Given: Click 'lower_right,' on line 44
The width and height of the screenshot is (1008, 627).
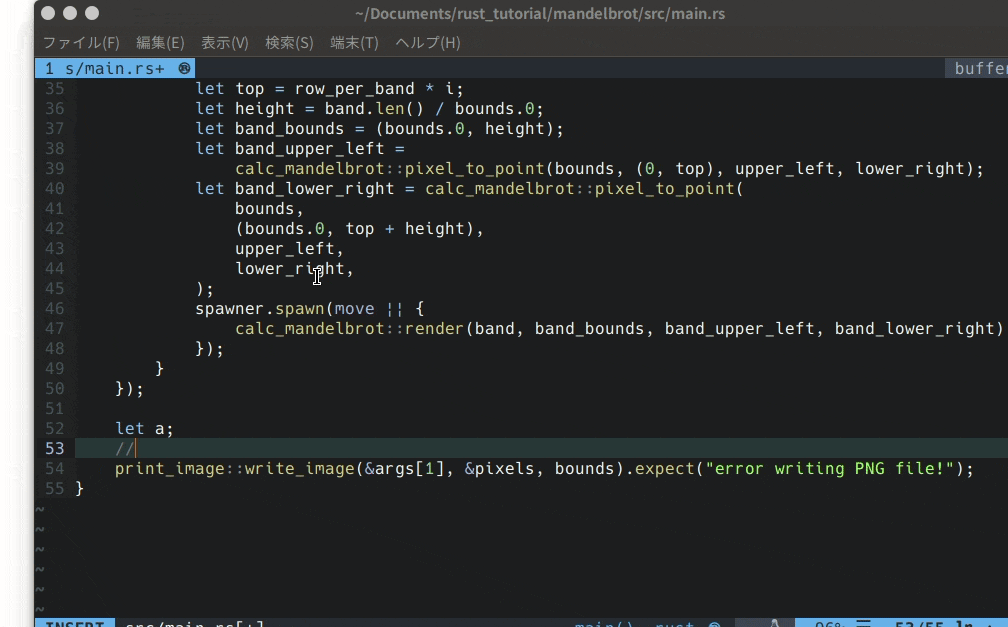Looking at the screenshot, I should (x=294, y=268).
